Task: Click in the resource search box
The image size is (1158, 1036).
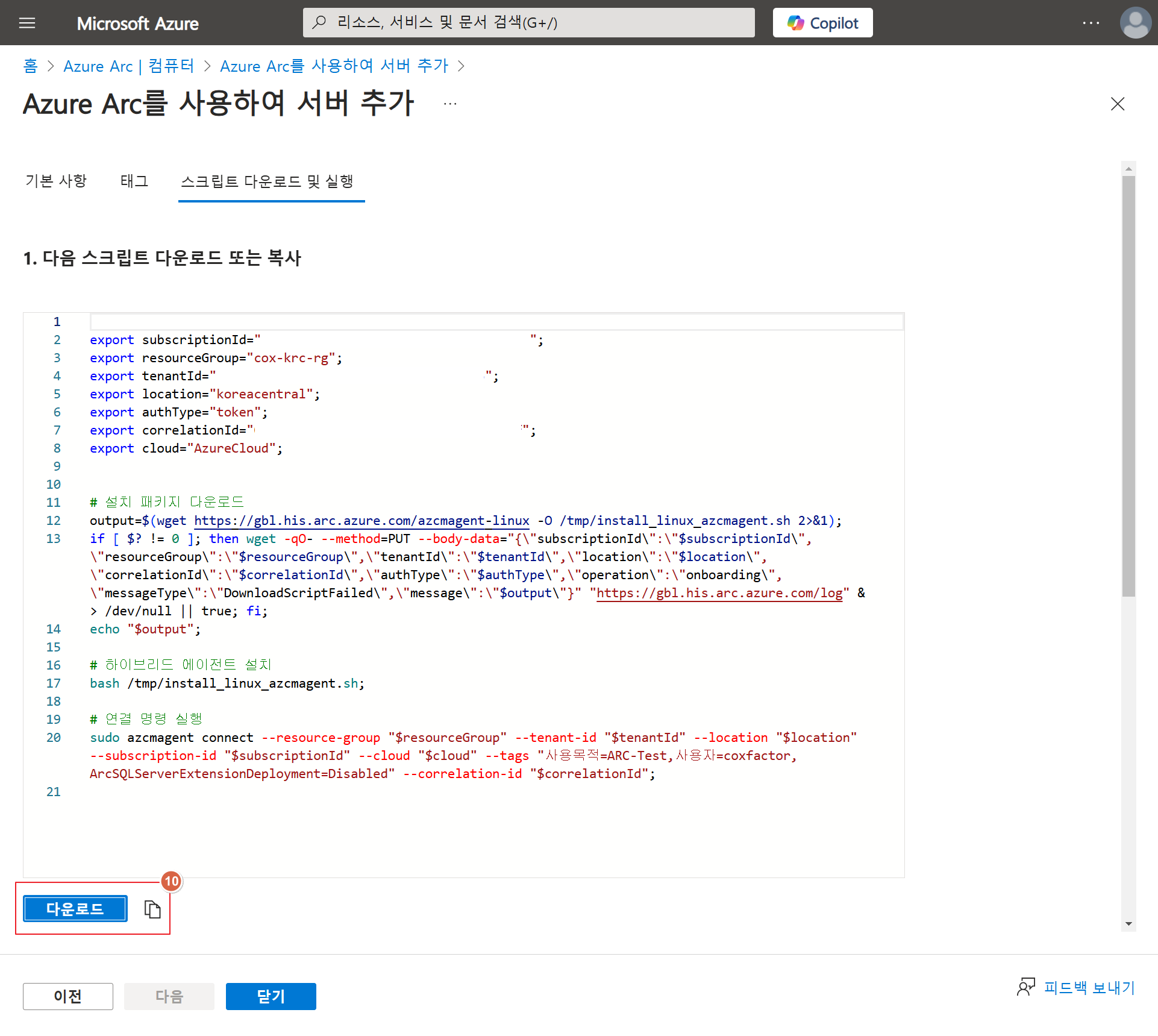Action: tap(528, 23)
